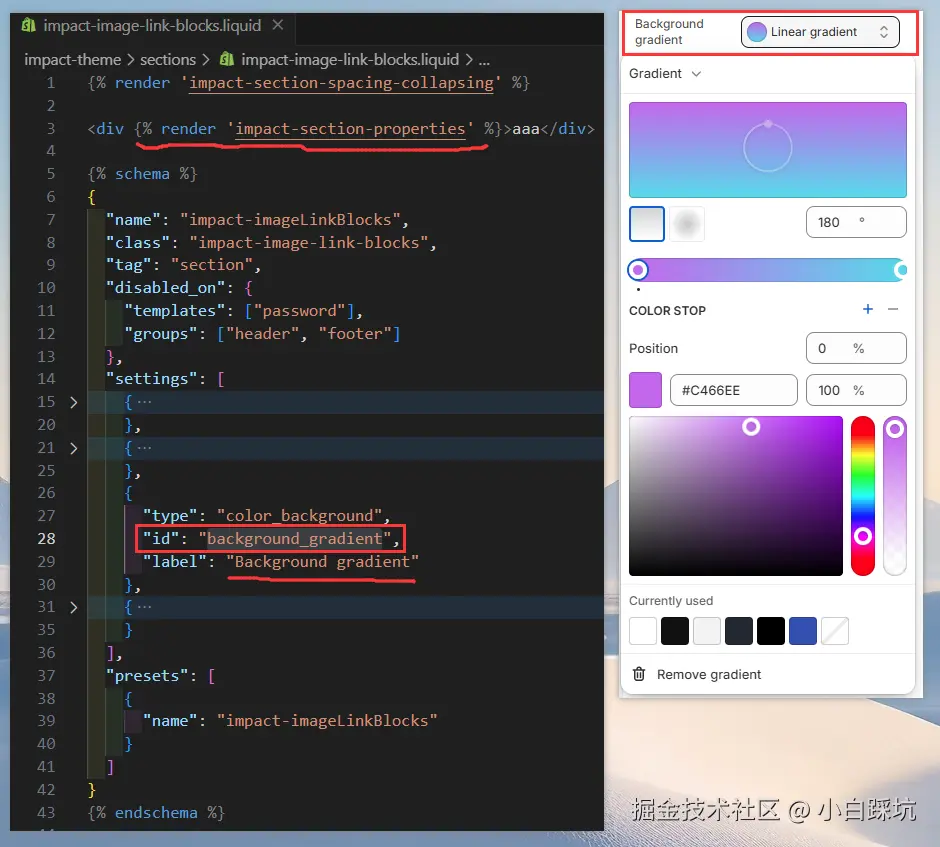This screenshot has width=940, height=847.
Task: Pick the blue currently used swatch
Action: 803,631
